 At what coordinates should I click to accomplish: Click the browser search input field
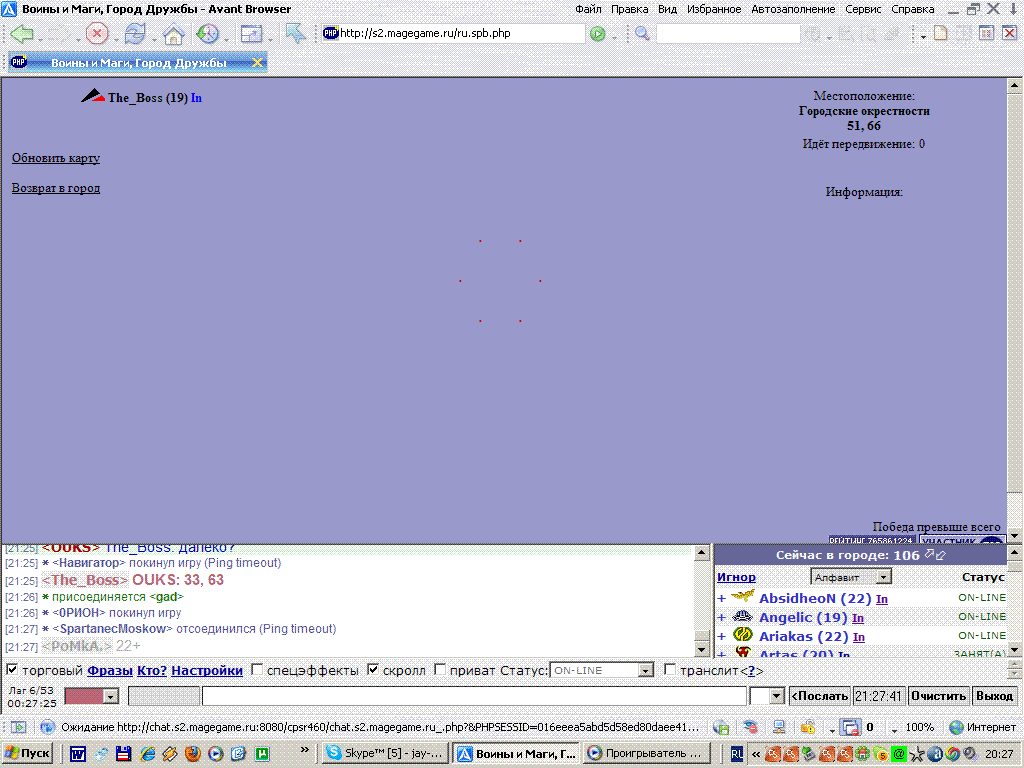point(728,33)
